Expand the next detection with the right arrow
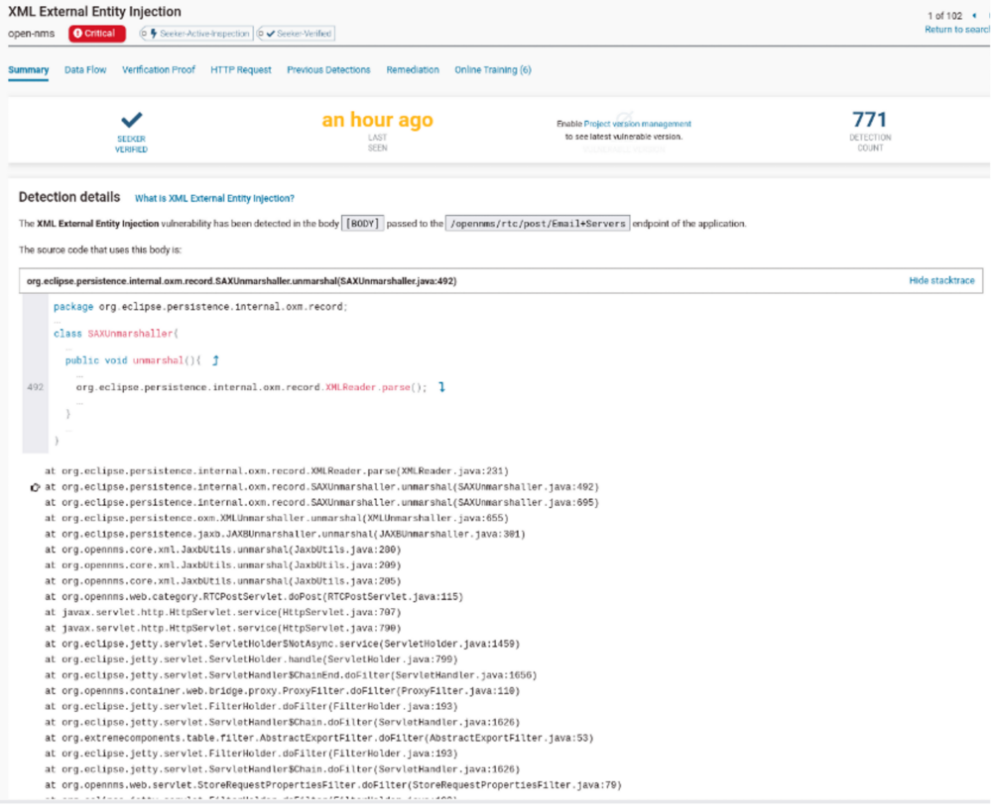This screenshot has width=992, height=807. [x=989, y=15]
